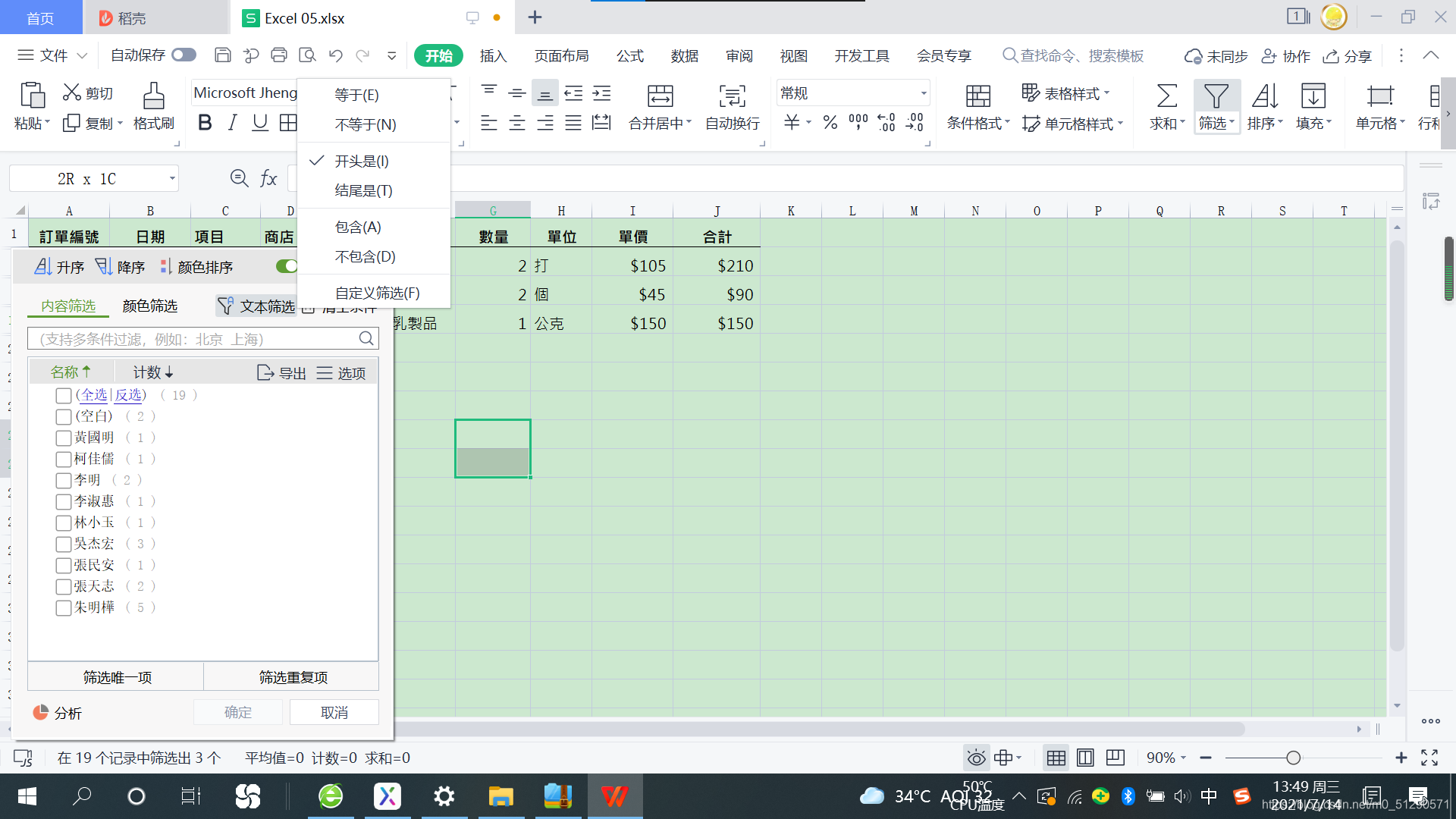The image size is (1456, 819).
Task: Click the percent style icon
Action: point(830,123)
